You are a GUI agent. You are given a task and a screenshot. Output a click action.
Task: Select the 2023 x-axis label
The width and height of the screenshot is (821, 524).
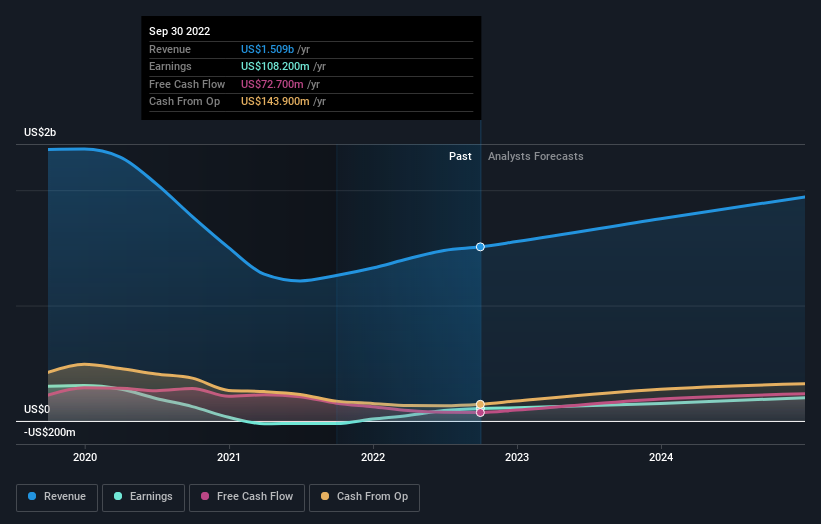[517, 457]
